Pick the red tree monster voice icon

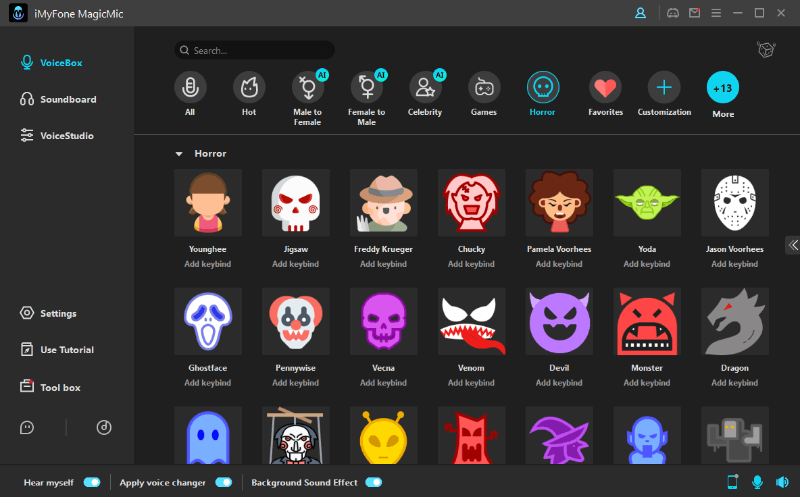click(x=471, y=435)
